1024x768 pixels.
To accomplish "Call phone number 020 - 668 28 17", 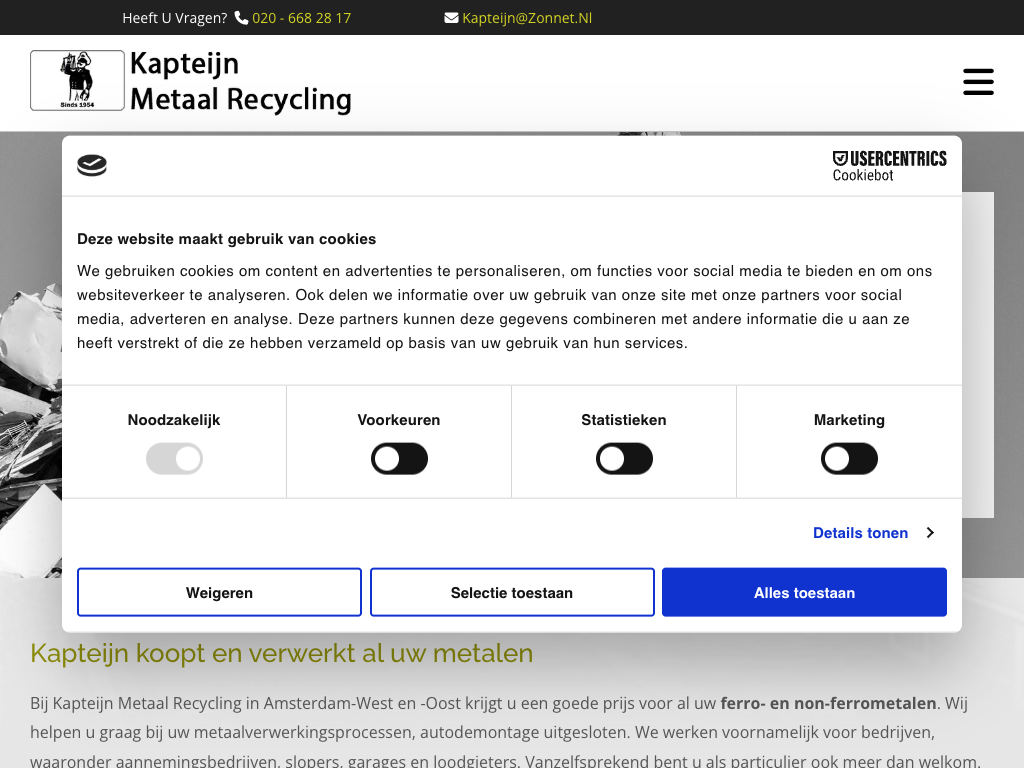I will pyautogui.click(x=301, y=18).
